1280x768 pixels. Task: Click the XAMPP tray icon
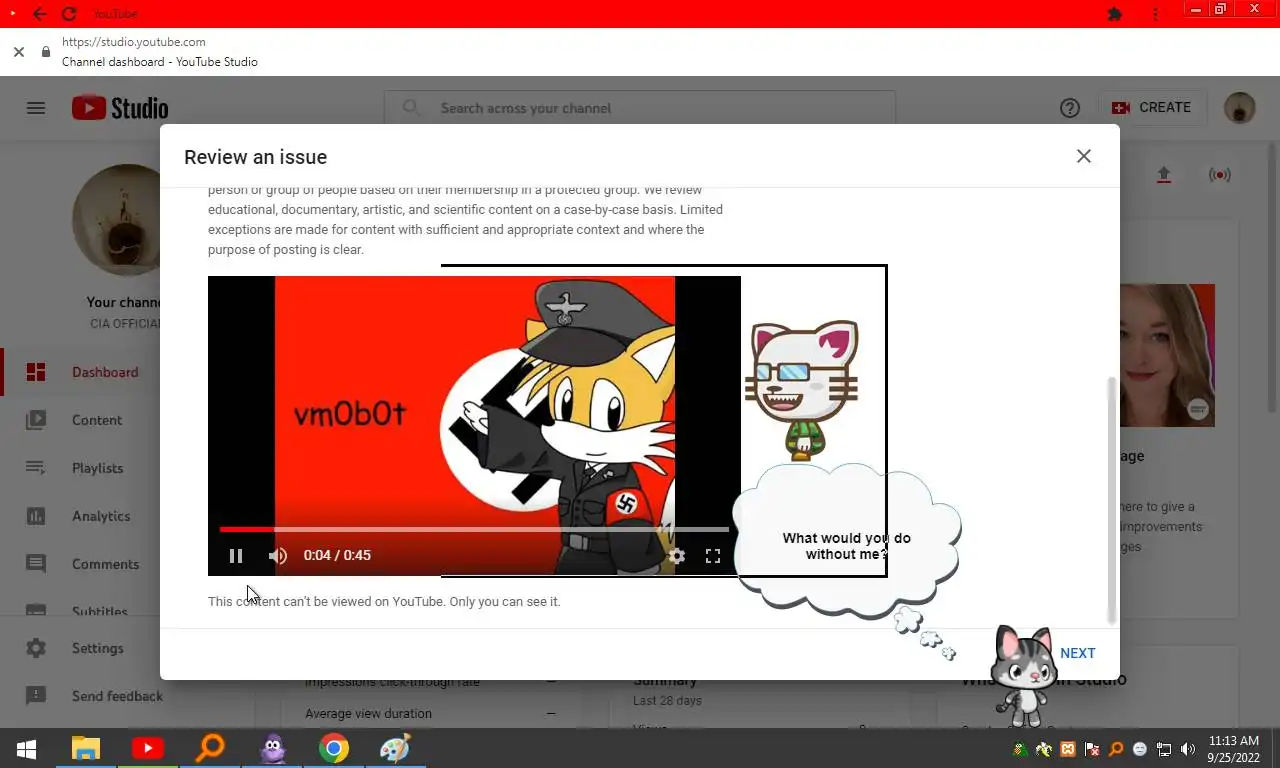1068,749
